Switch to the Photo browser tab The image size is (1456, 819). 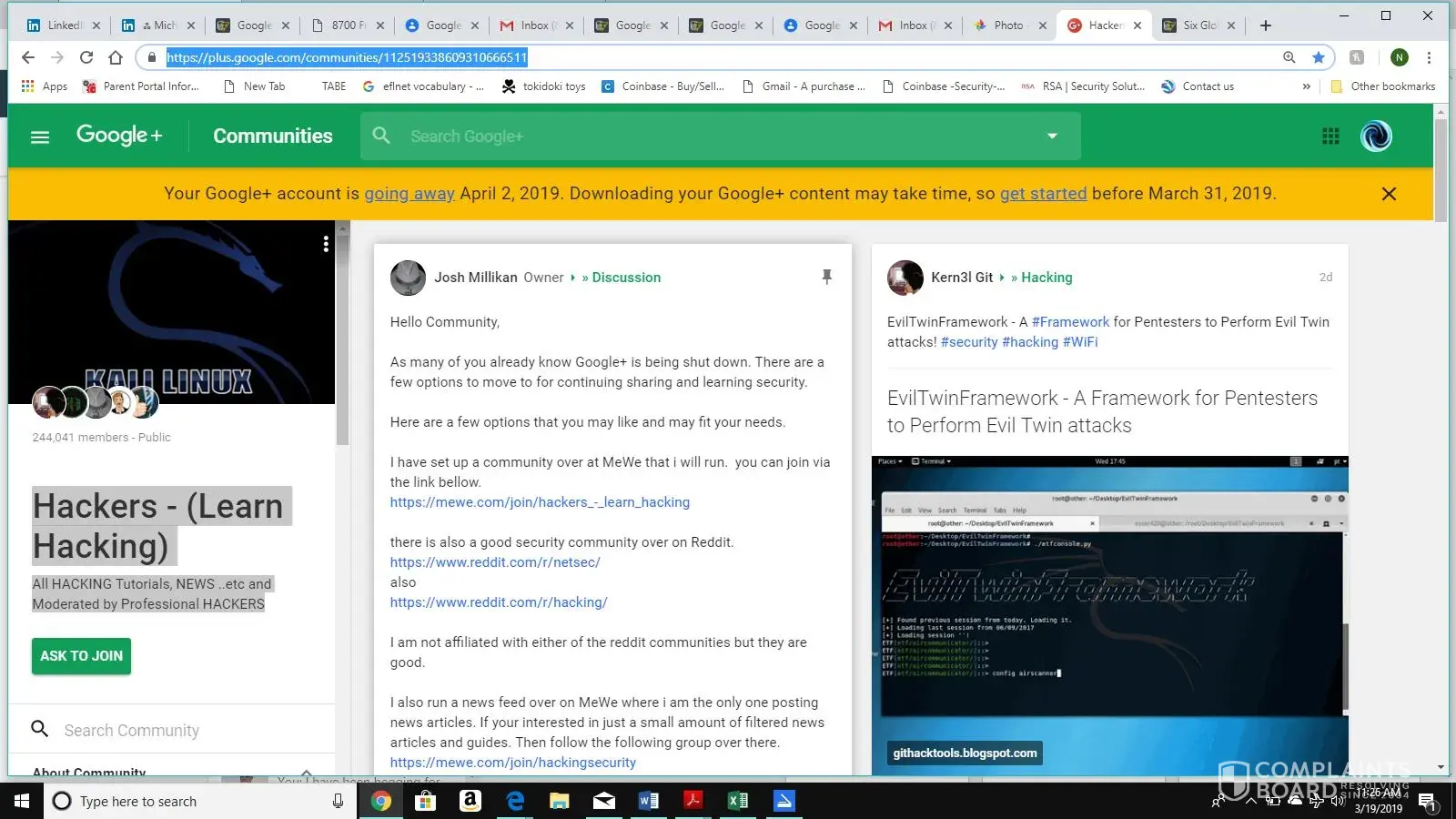point(1007,25)
